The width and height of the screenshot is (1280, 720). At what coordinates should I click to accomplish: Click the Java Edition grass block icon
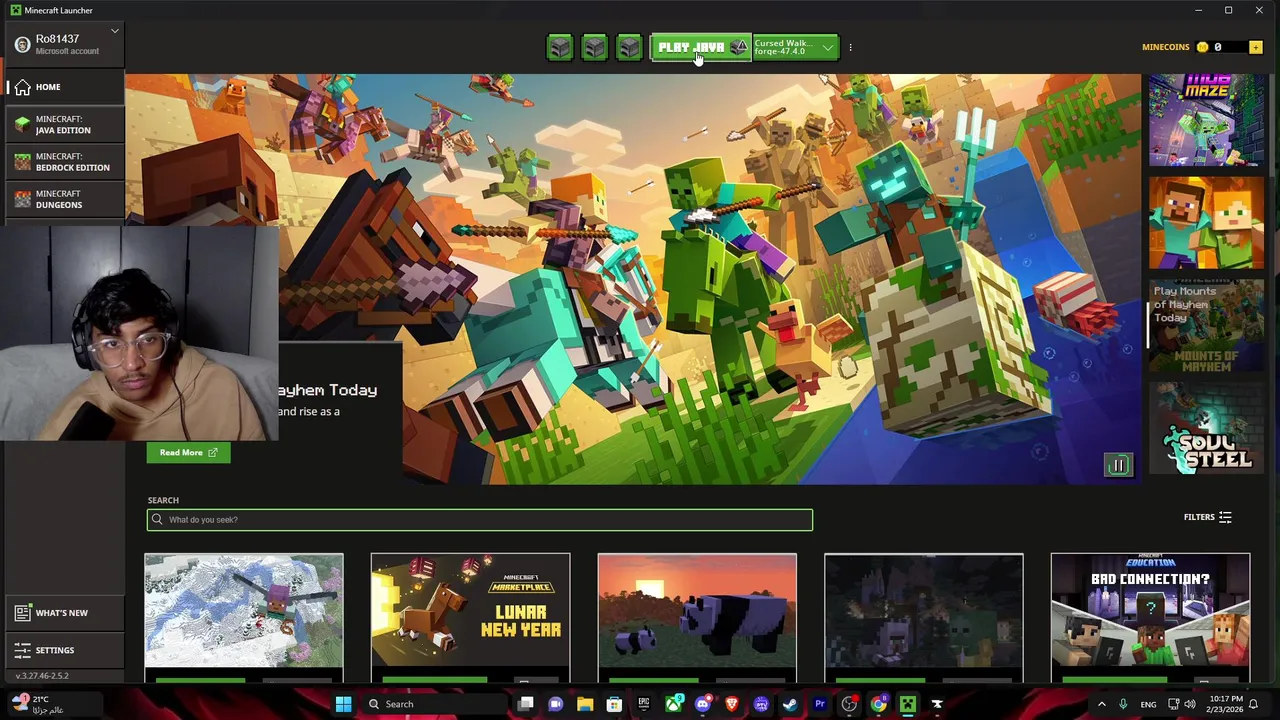point(22,125)
